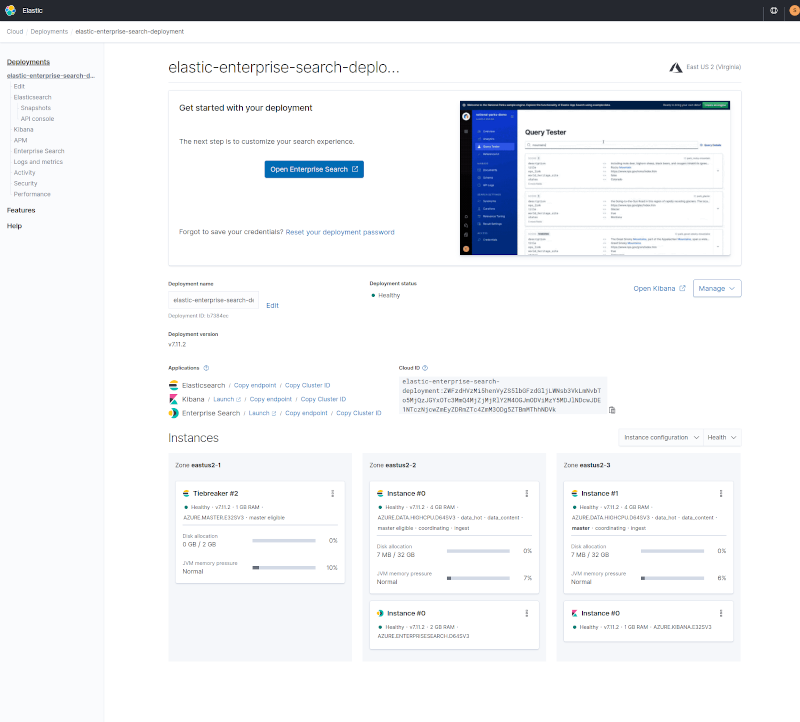Go to Snapshots in the sidebar

36,107
